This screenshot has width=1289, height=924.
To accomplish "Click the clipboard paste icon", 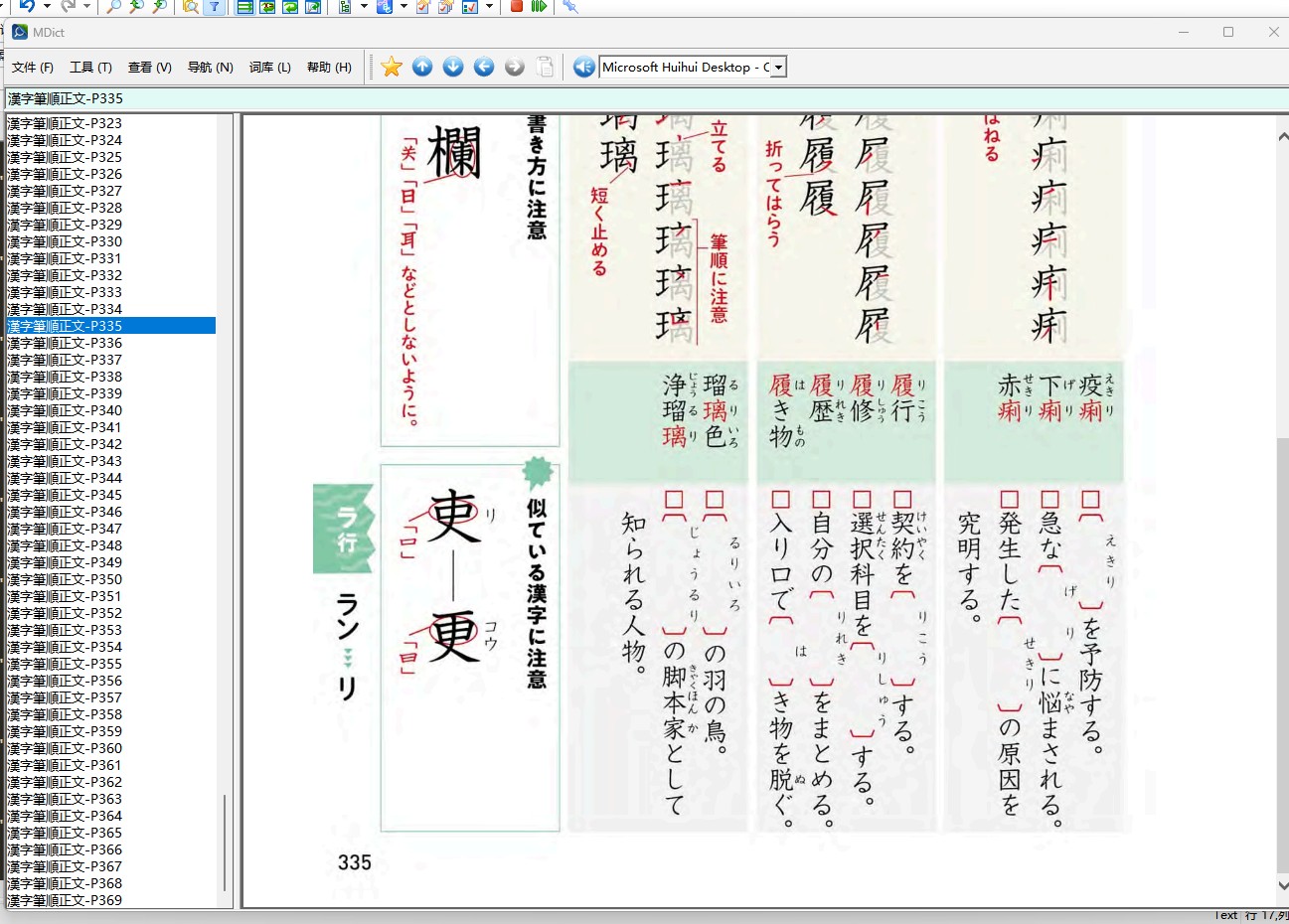I will point(546,67).
